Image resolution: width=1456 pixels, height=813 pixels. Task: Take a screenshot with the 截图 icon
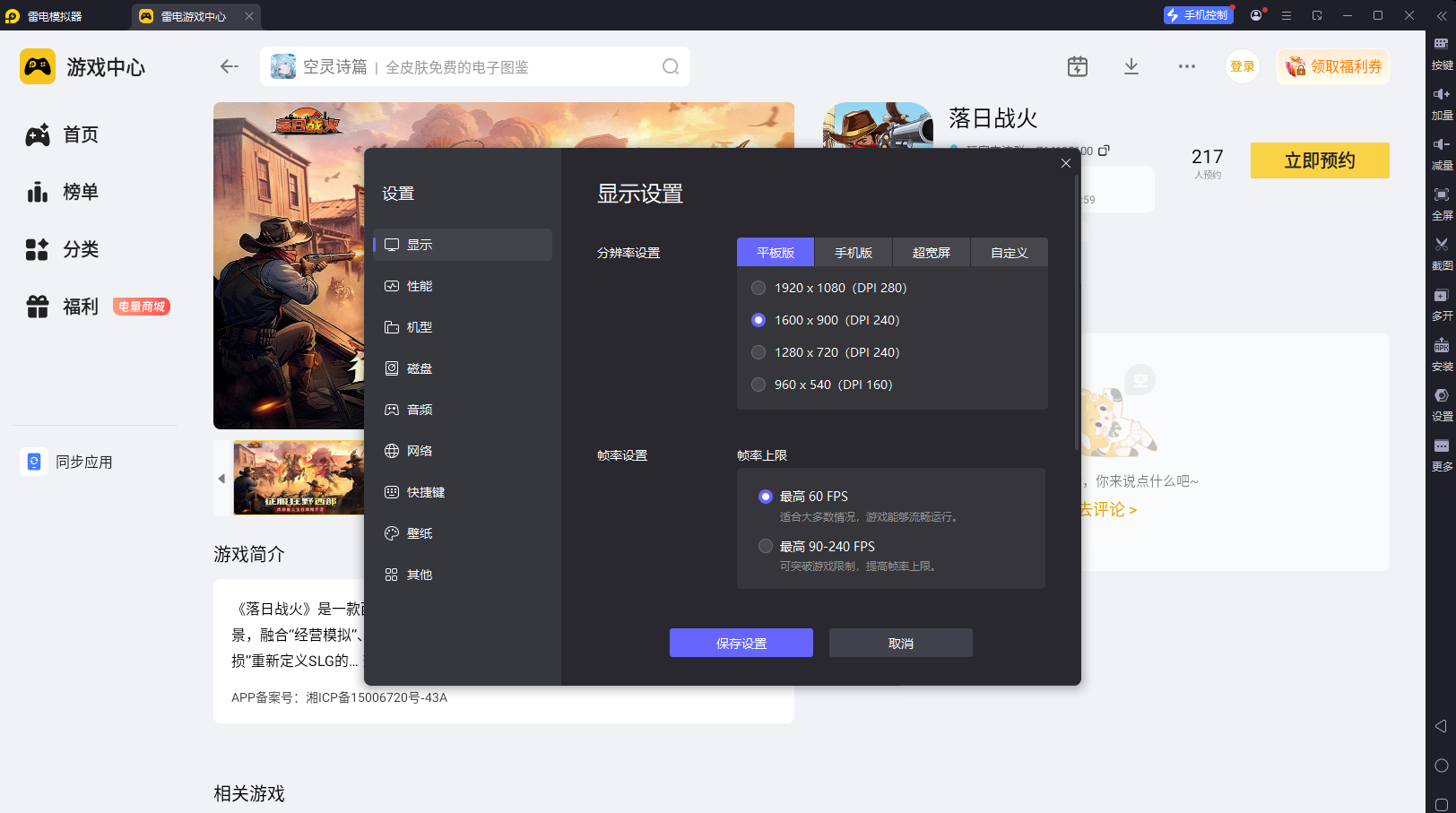(x=1442, y=254)
